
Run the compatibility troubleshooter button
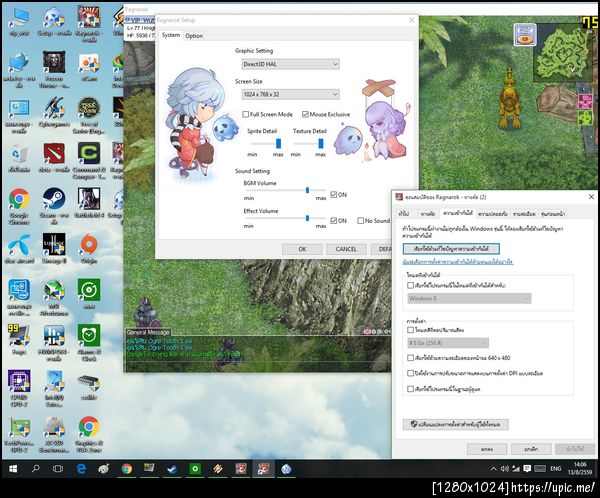451,249
